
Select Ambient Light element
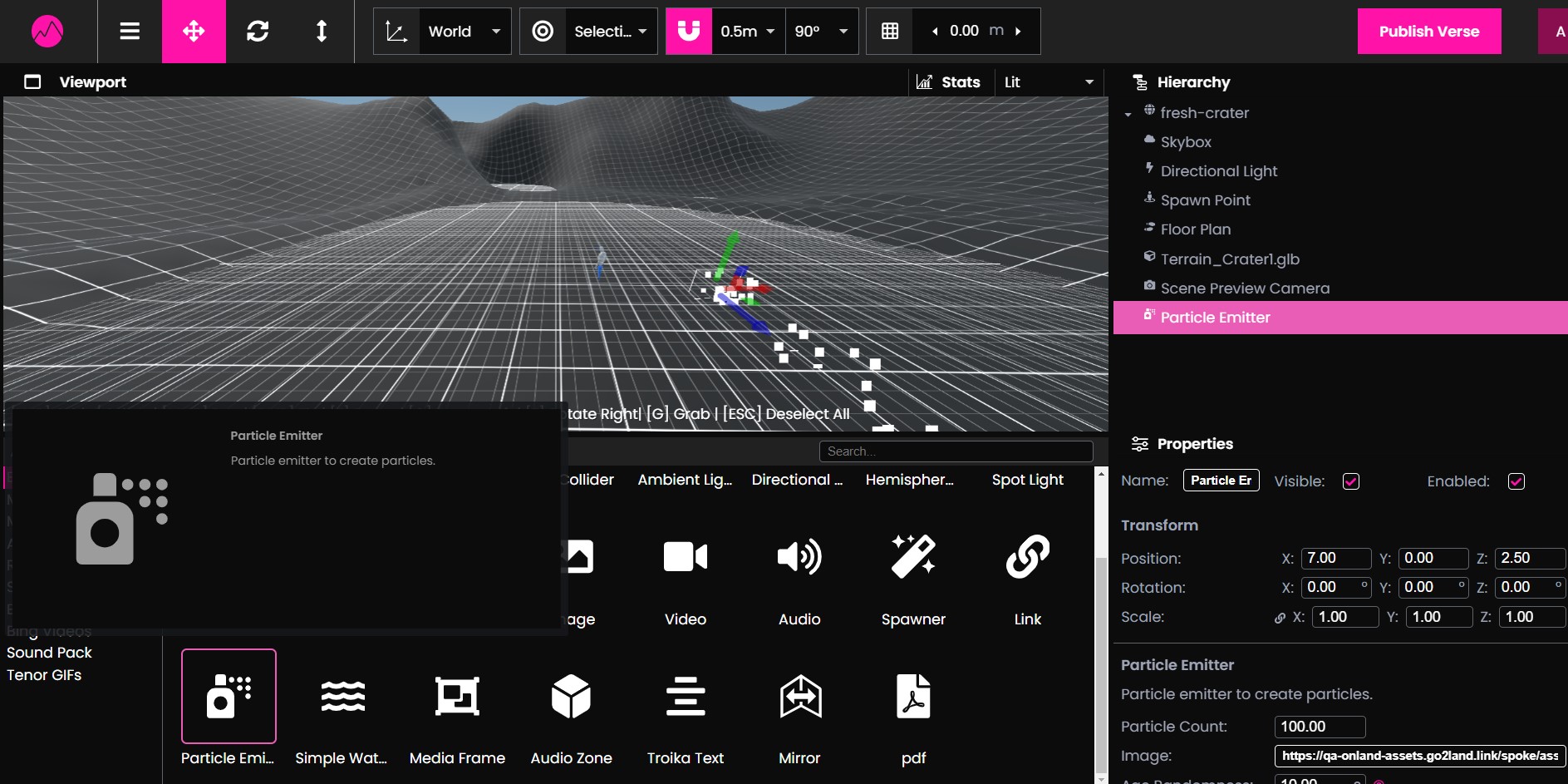pos(686,480)
